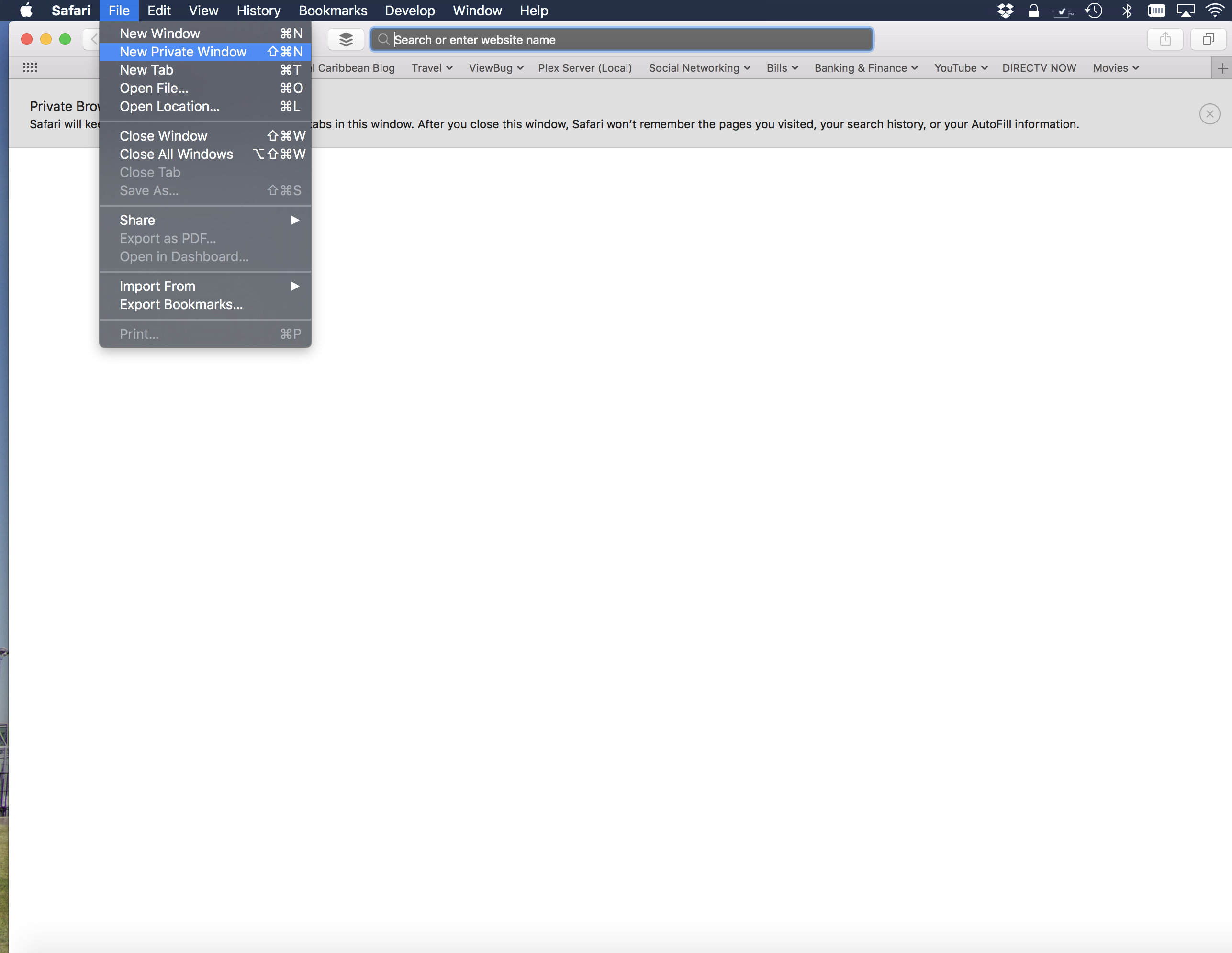Click the Share toolbar button
The image size is (1232, 953).
pyautogui.click(x=1165, y=40)
